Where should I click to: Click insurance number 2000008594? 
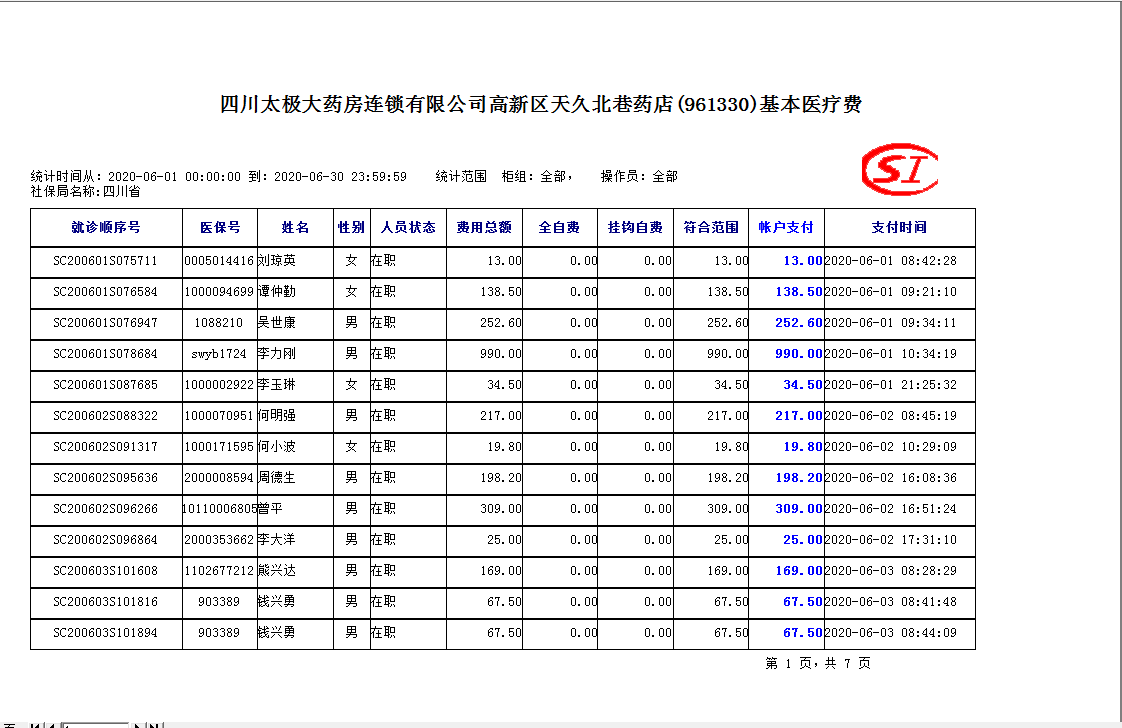coord(219,477)
